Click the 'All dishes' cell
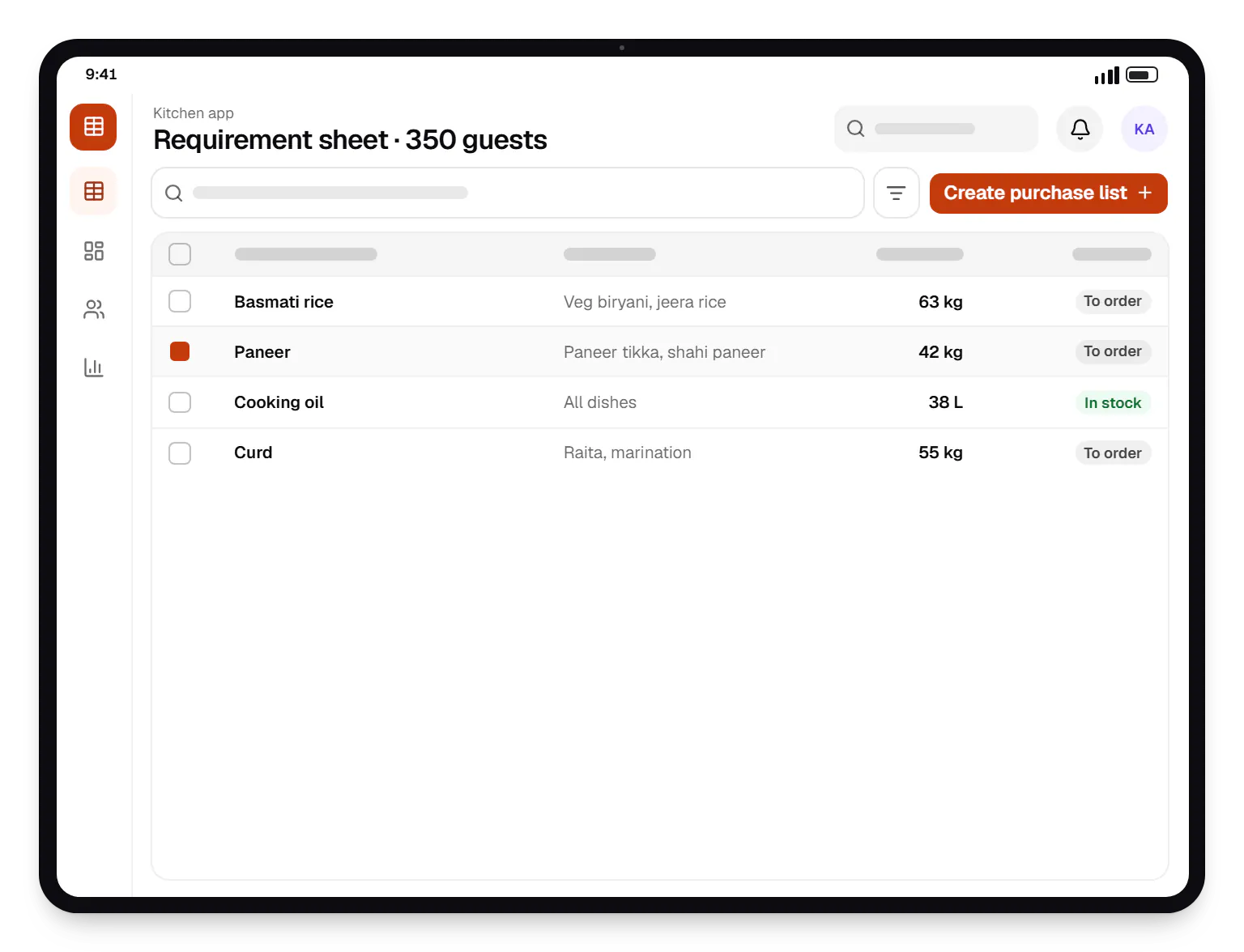Image resolution: width=1244 pixels, height=952 pixels. click(x=600, y=402)
